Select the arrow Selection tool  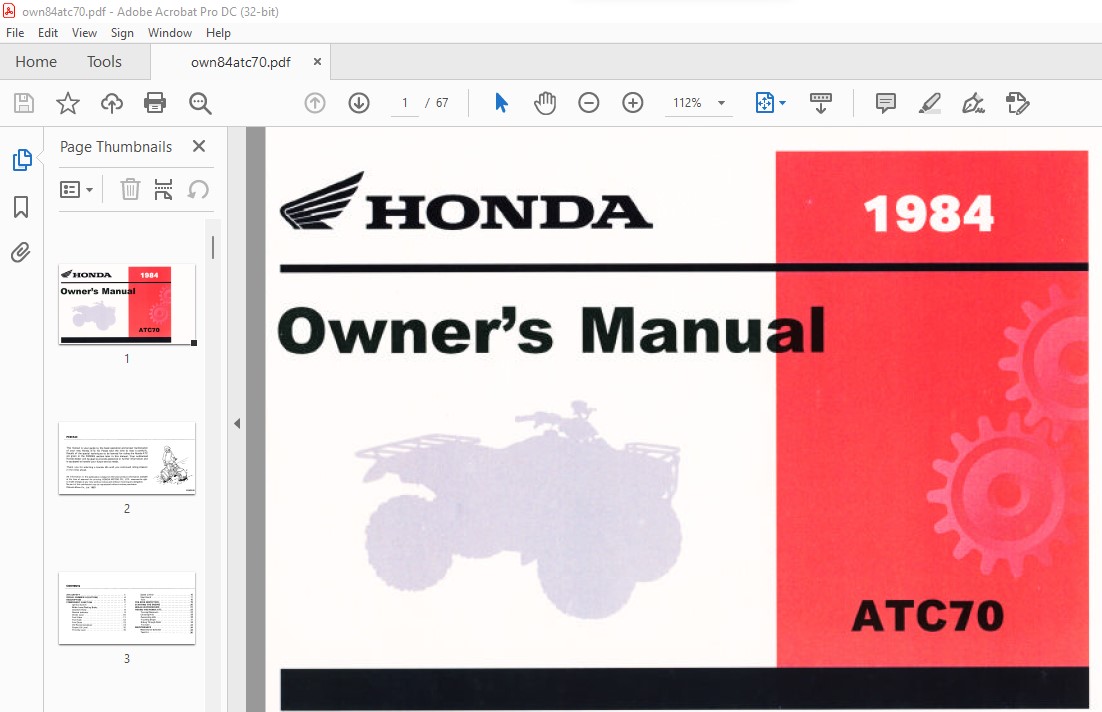click(501, 103)
